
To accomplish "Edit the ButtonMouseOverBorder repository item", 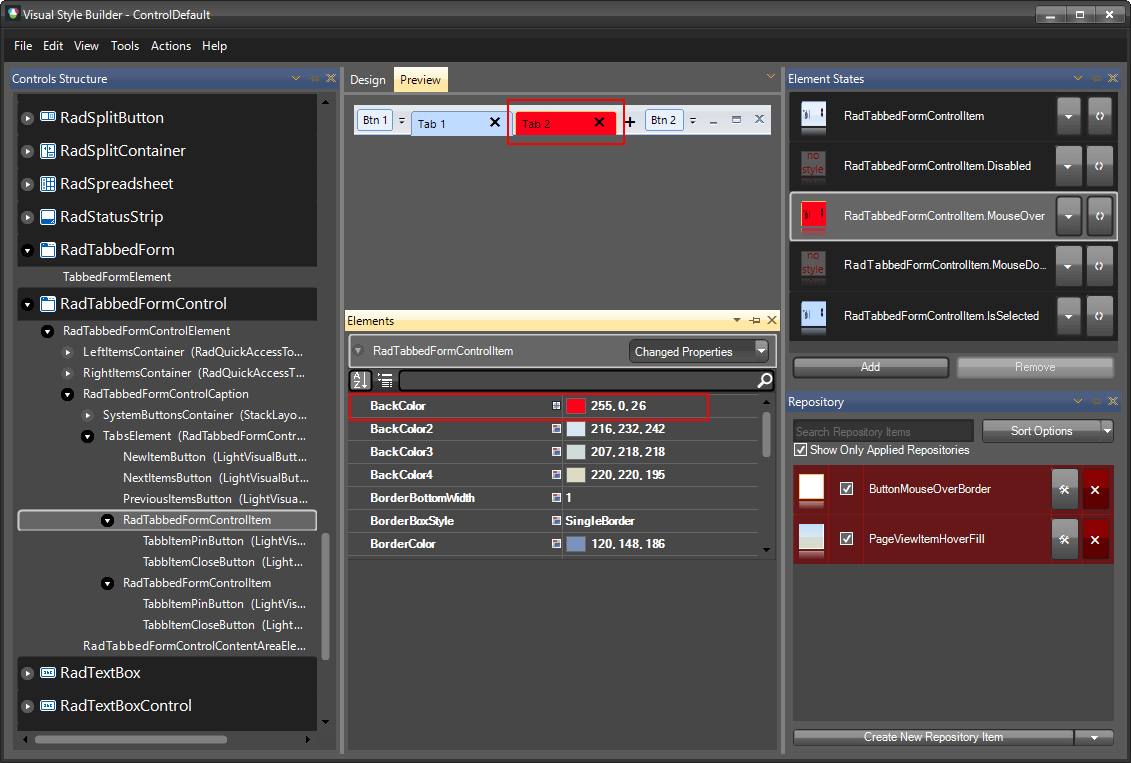I will 1065,490.
